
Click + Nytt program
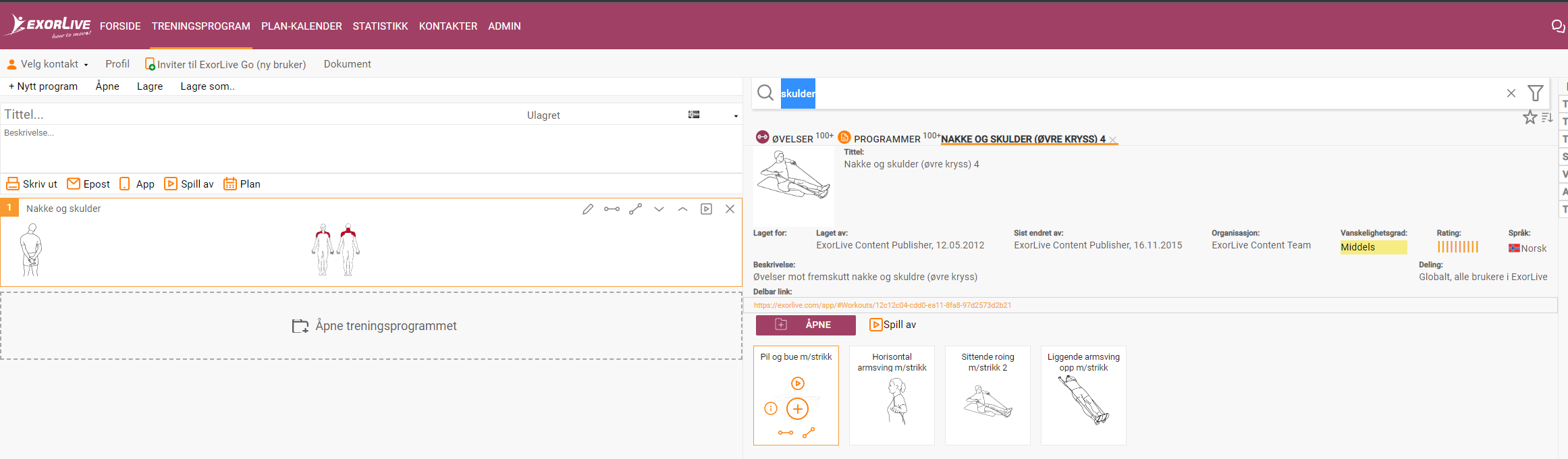tap(43, 86)
